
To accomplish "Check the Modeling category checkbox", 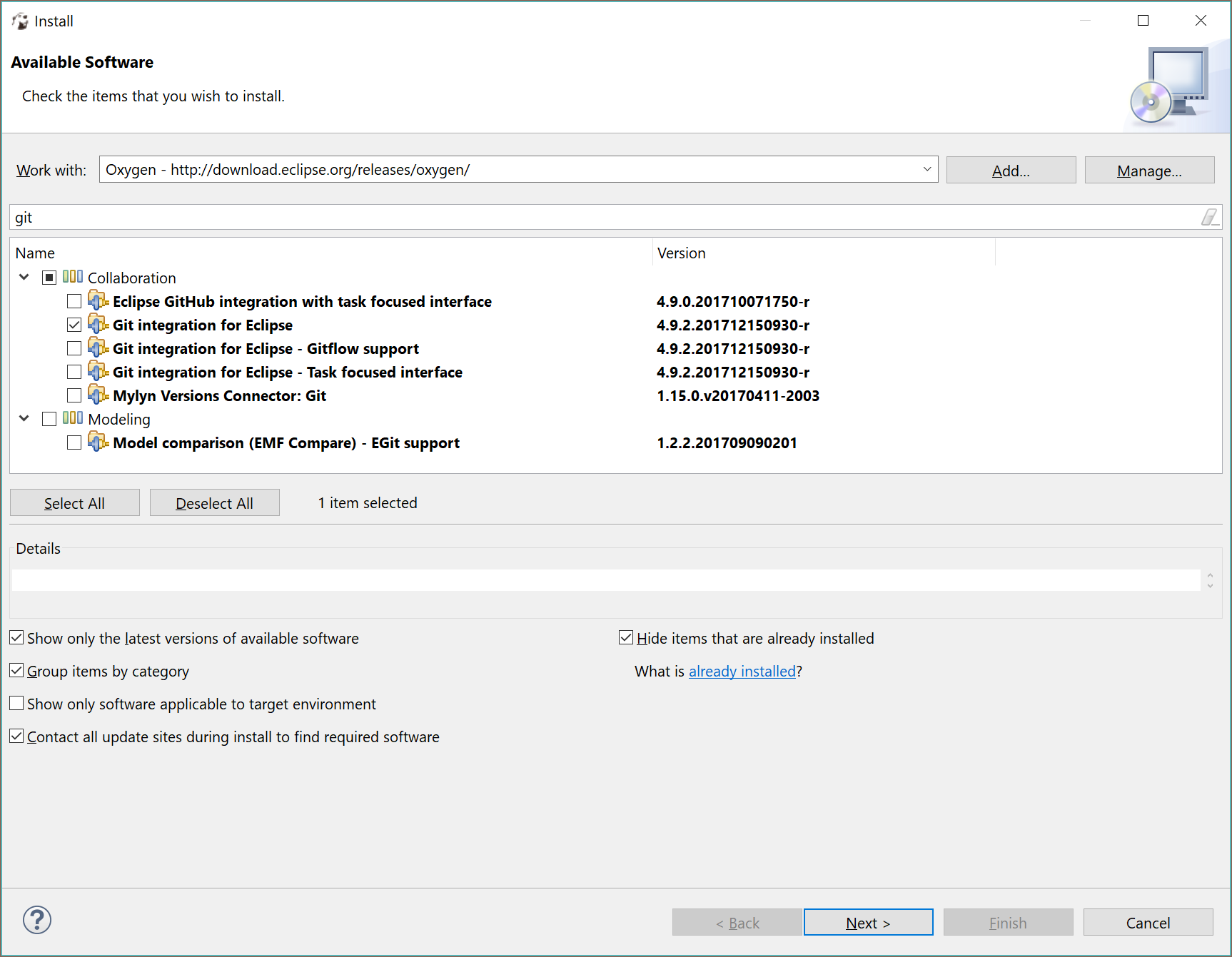I will click(49, 419).
